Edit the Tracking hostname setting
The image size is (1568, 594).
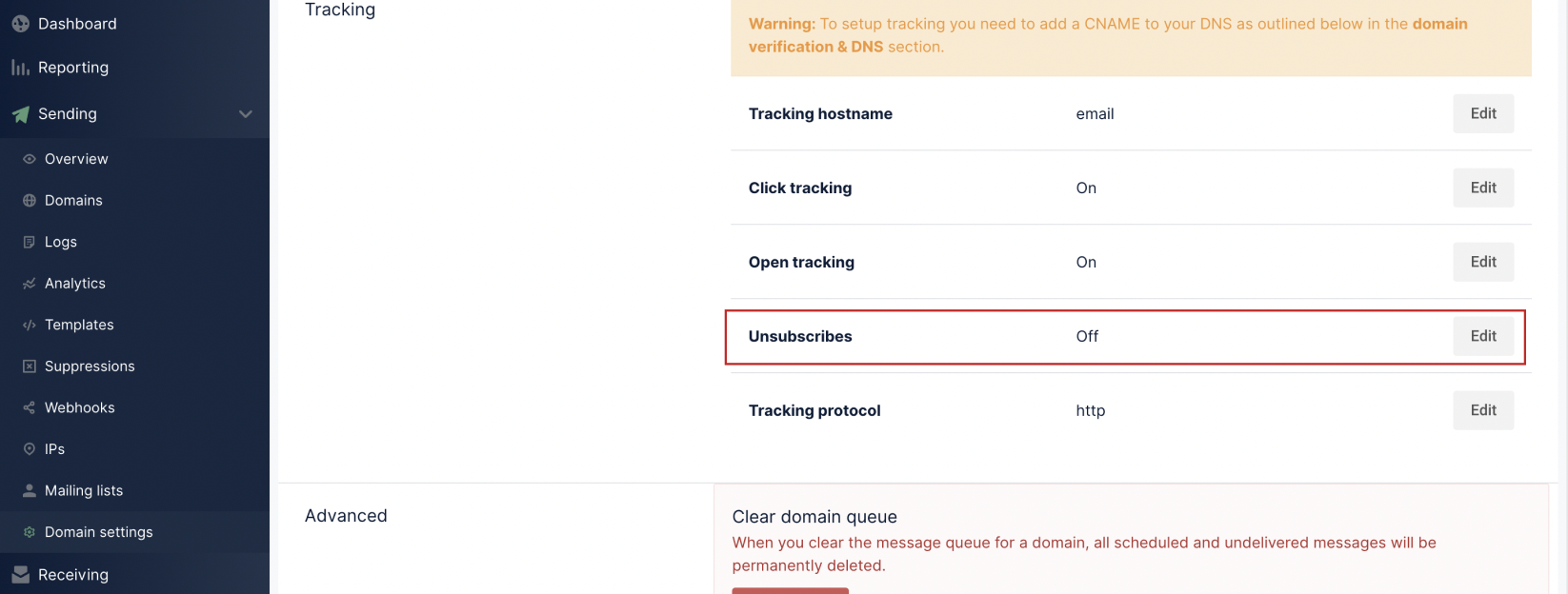tap(1483, 113)
